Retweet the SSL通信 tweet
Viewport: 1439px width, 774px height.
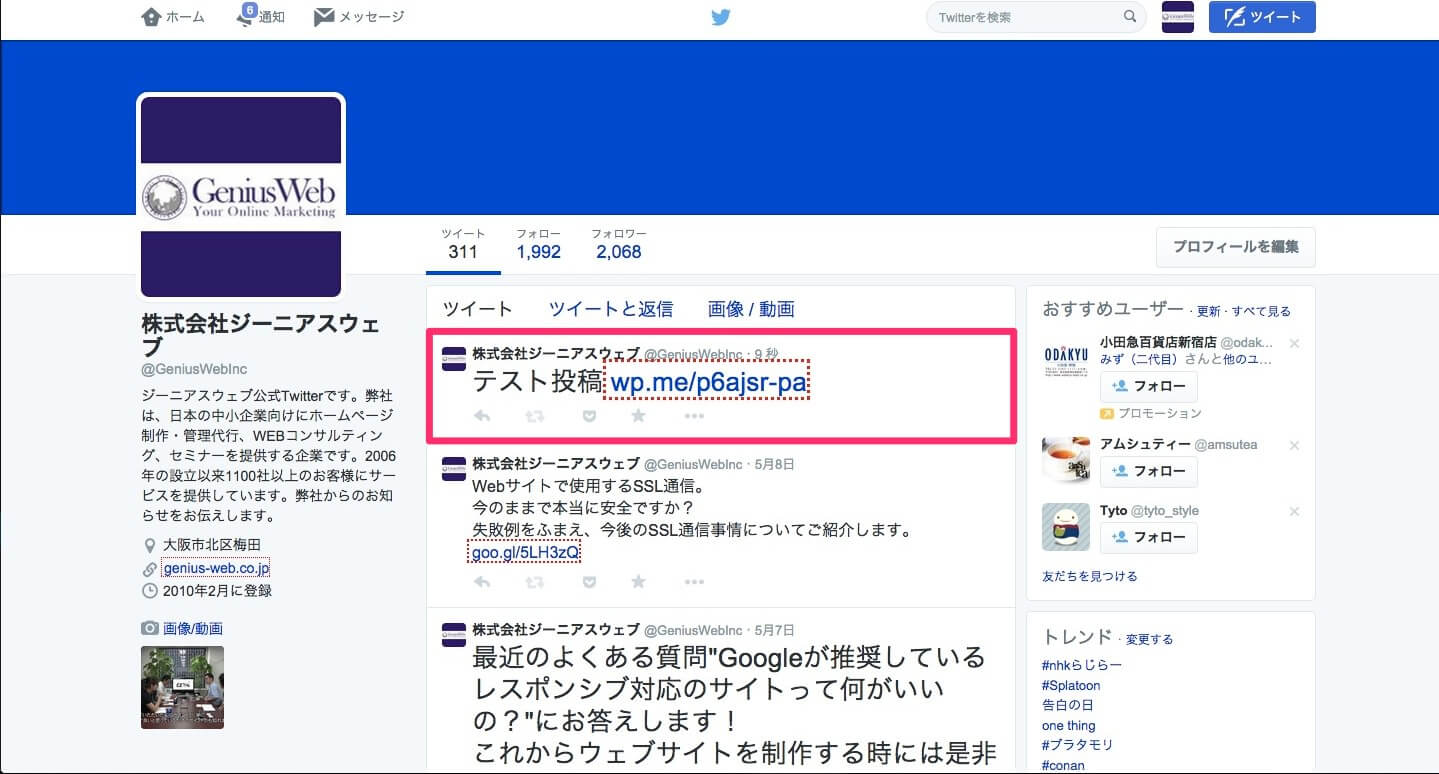pos(535,581)
